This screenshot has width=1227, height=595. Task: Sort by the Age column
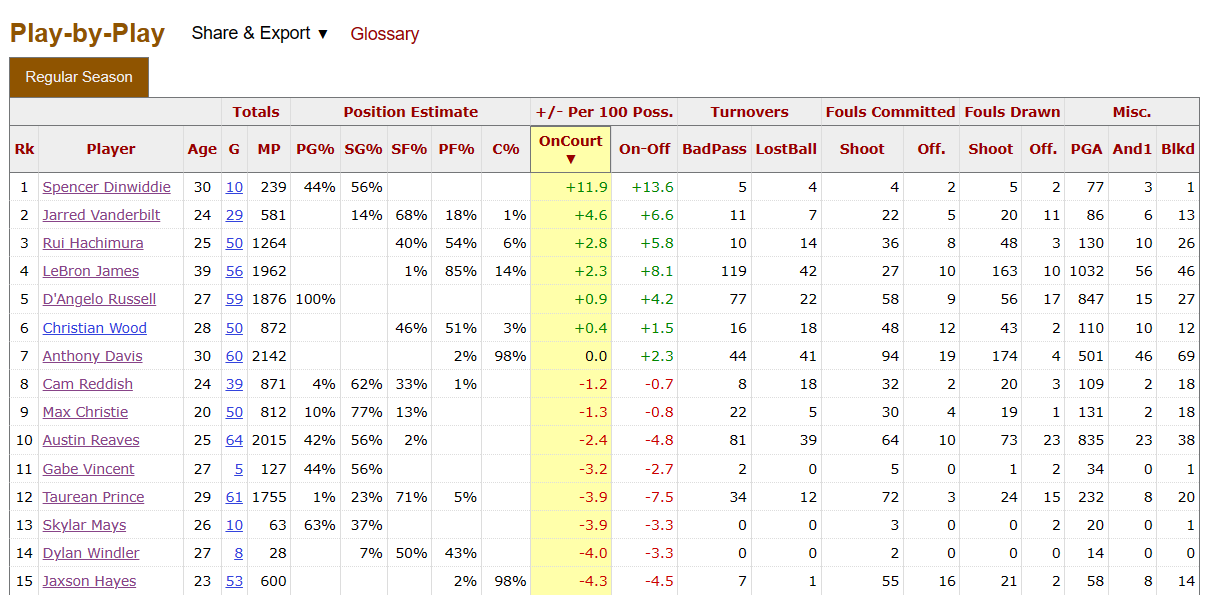pos(202,149)
